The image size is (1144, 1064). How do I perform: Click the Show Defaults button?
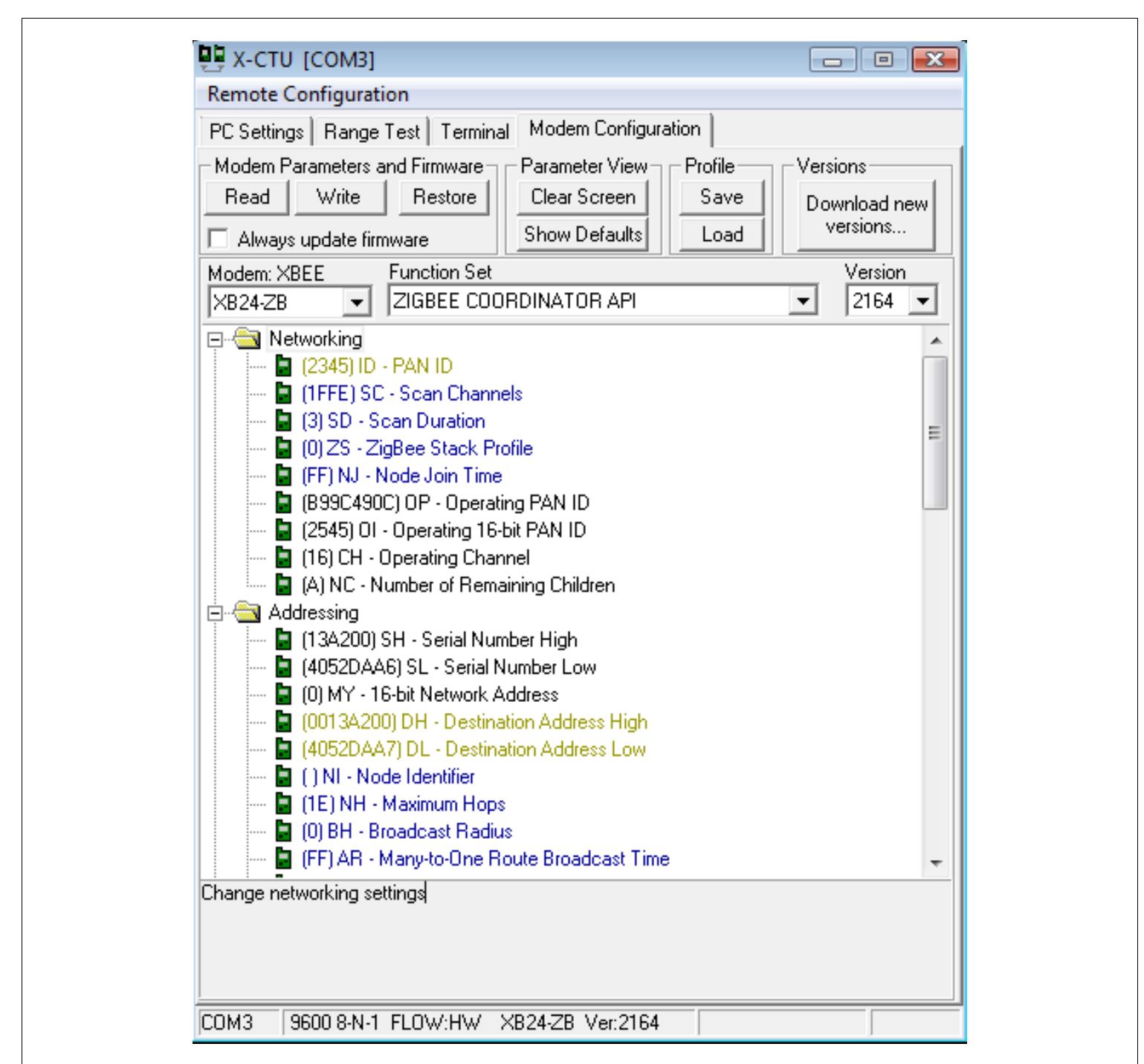(583, 234)
